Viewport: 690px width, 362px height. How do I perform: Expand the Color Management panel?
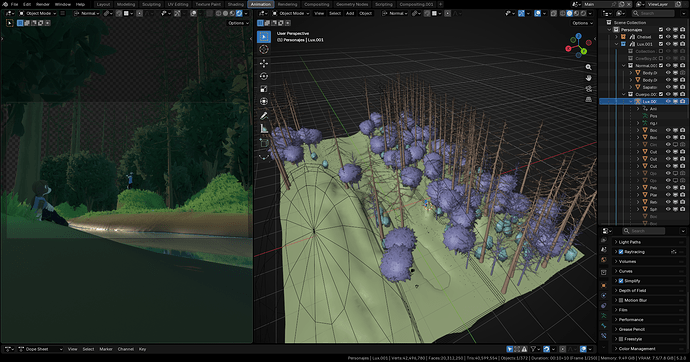(649, 349)
